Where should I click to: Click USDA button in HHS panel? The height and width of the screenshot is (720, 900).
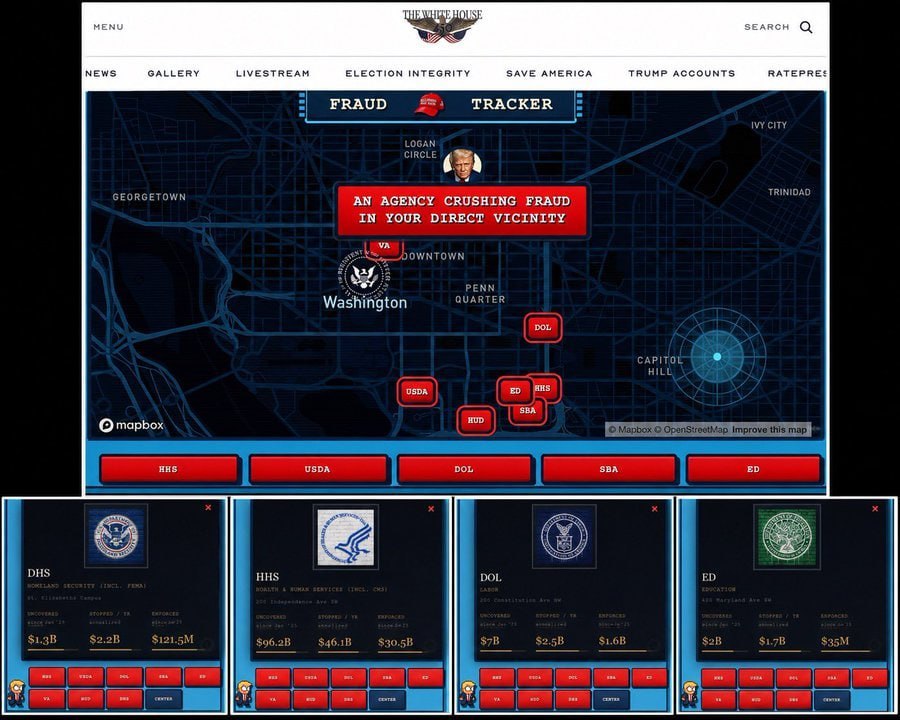(x=311, y=678)
